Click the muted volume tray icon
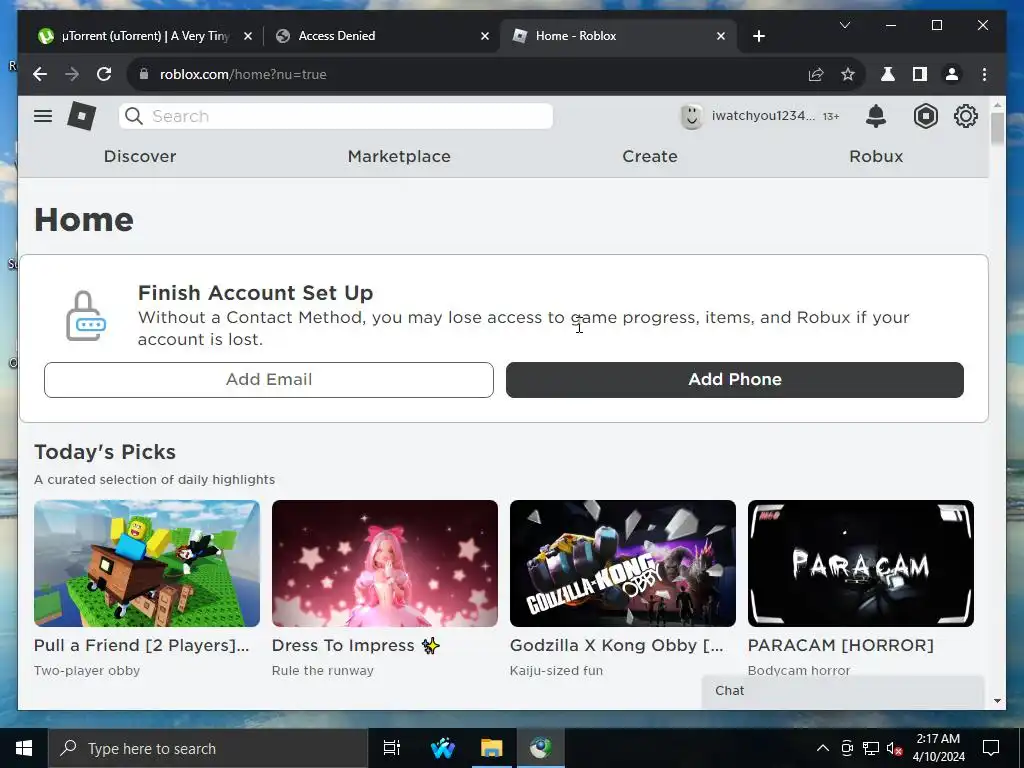Viewport: 1024px width, 768px height. pos(895,748)
